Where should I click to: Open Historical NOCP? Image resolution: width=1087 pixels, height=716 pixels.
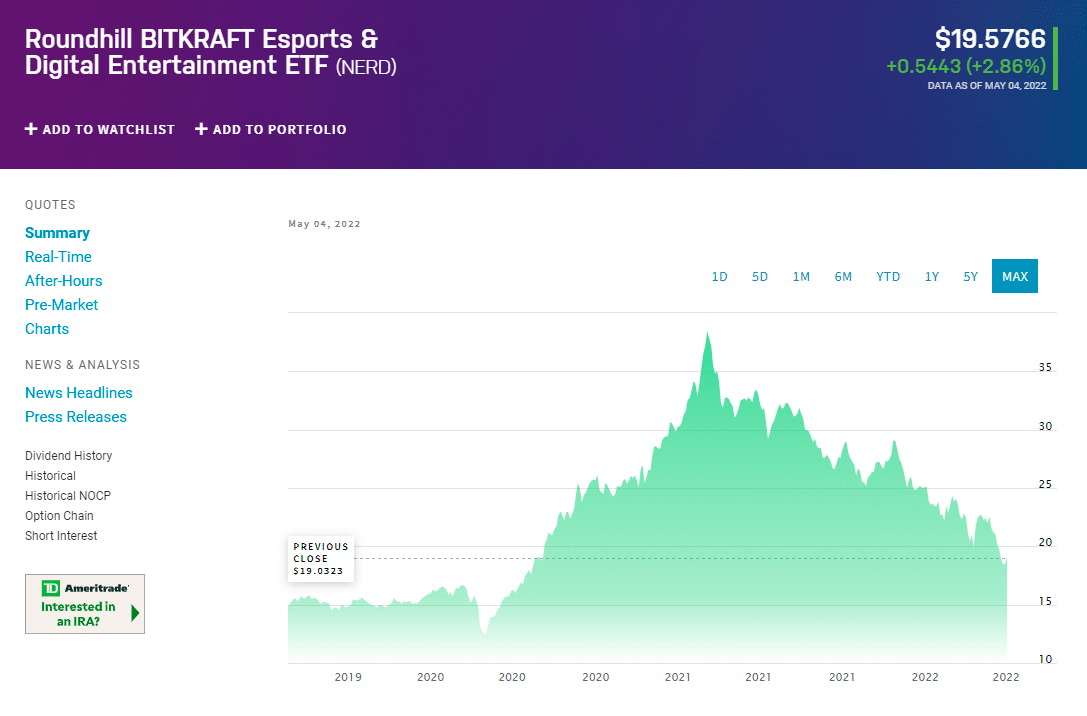[x=68, y=496]
